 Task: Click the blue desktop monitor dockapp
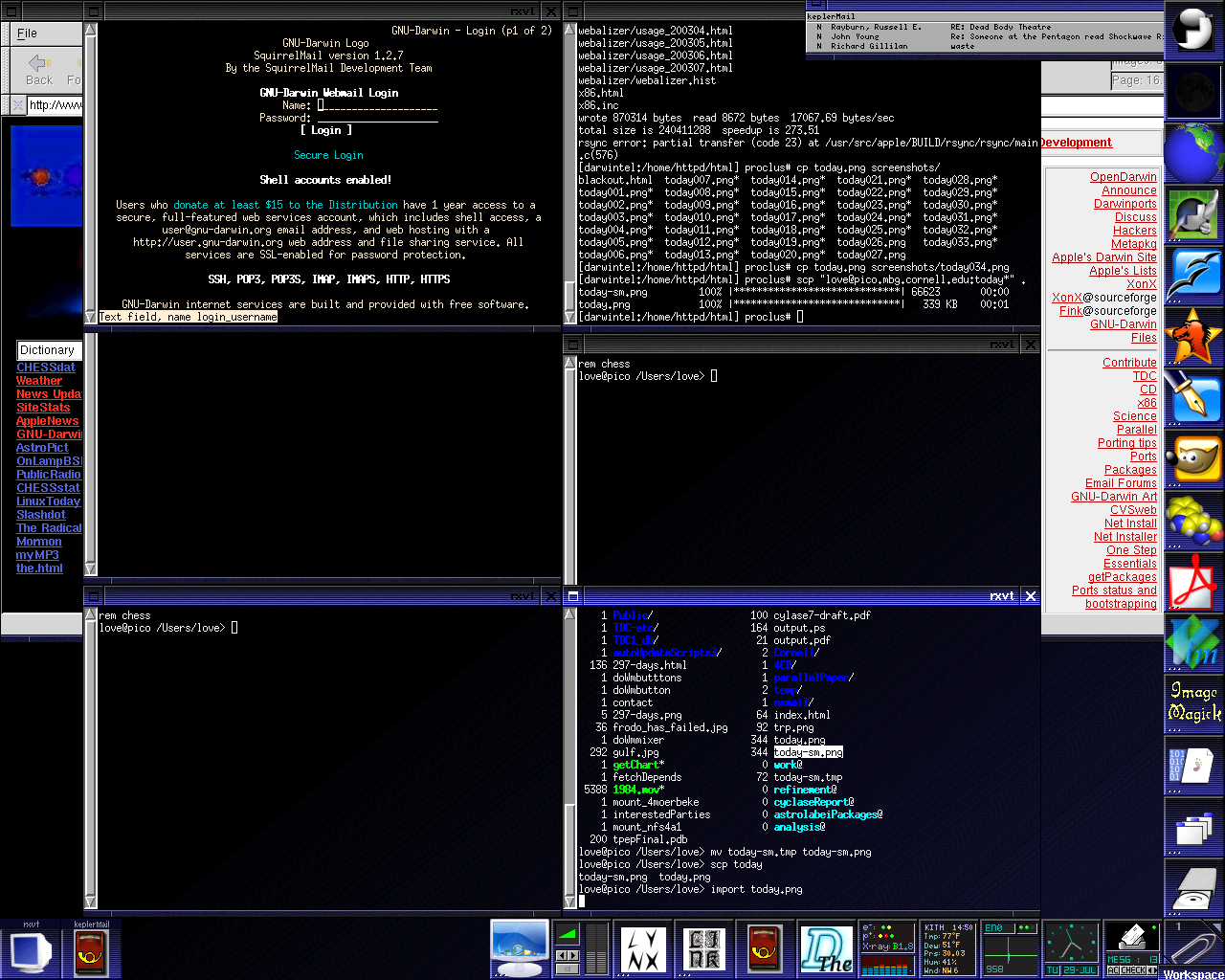point(520,948)
